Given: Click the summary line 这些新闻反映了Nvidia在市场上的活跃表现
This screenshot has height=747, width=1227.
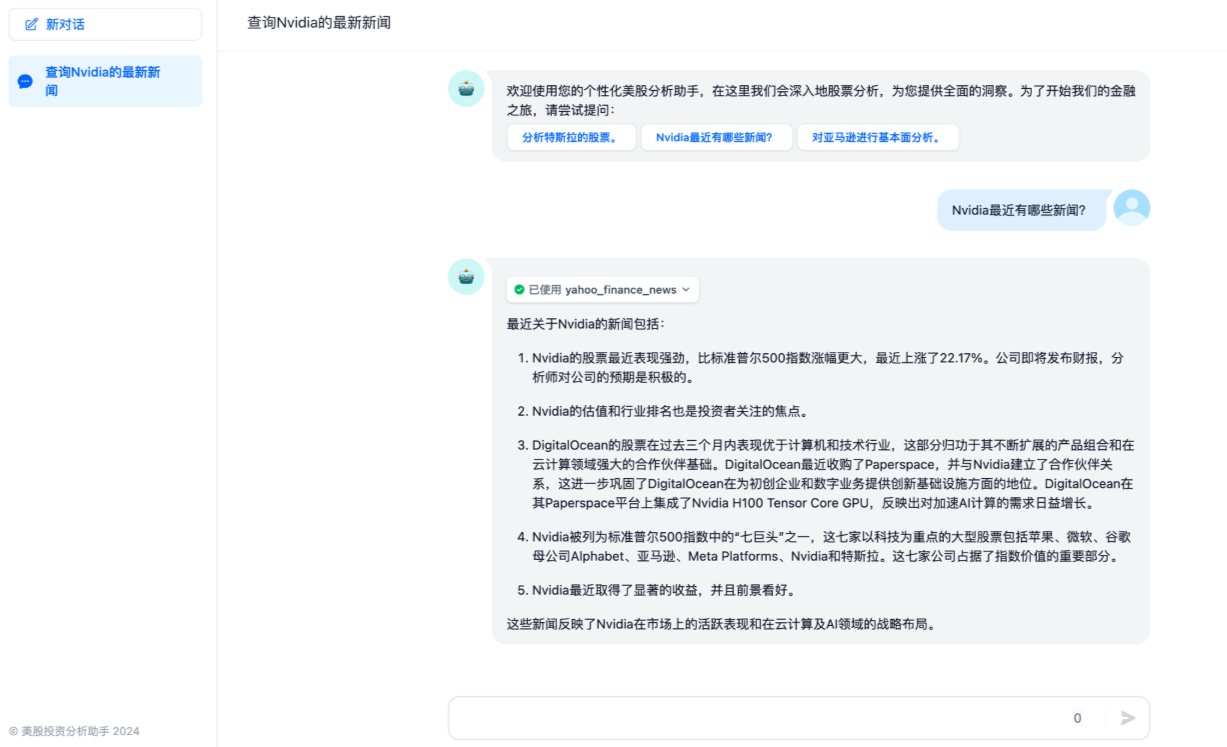Looking at the screenshot, I should click(721, 624).
